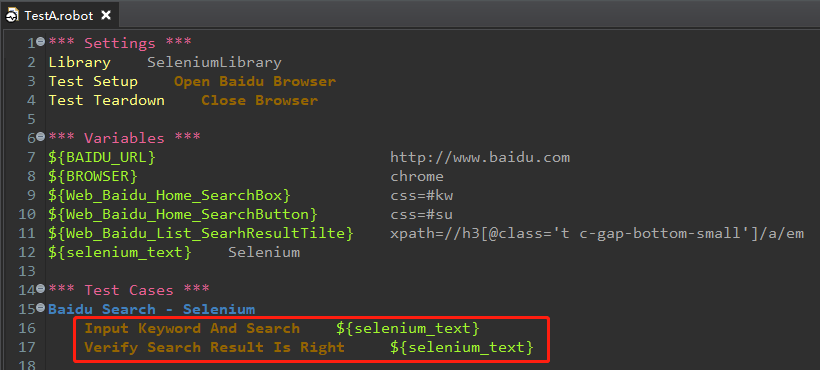Click the Library setting on line 2

coord(79,63)
